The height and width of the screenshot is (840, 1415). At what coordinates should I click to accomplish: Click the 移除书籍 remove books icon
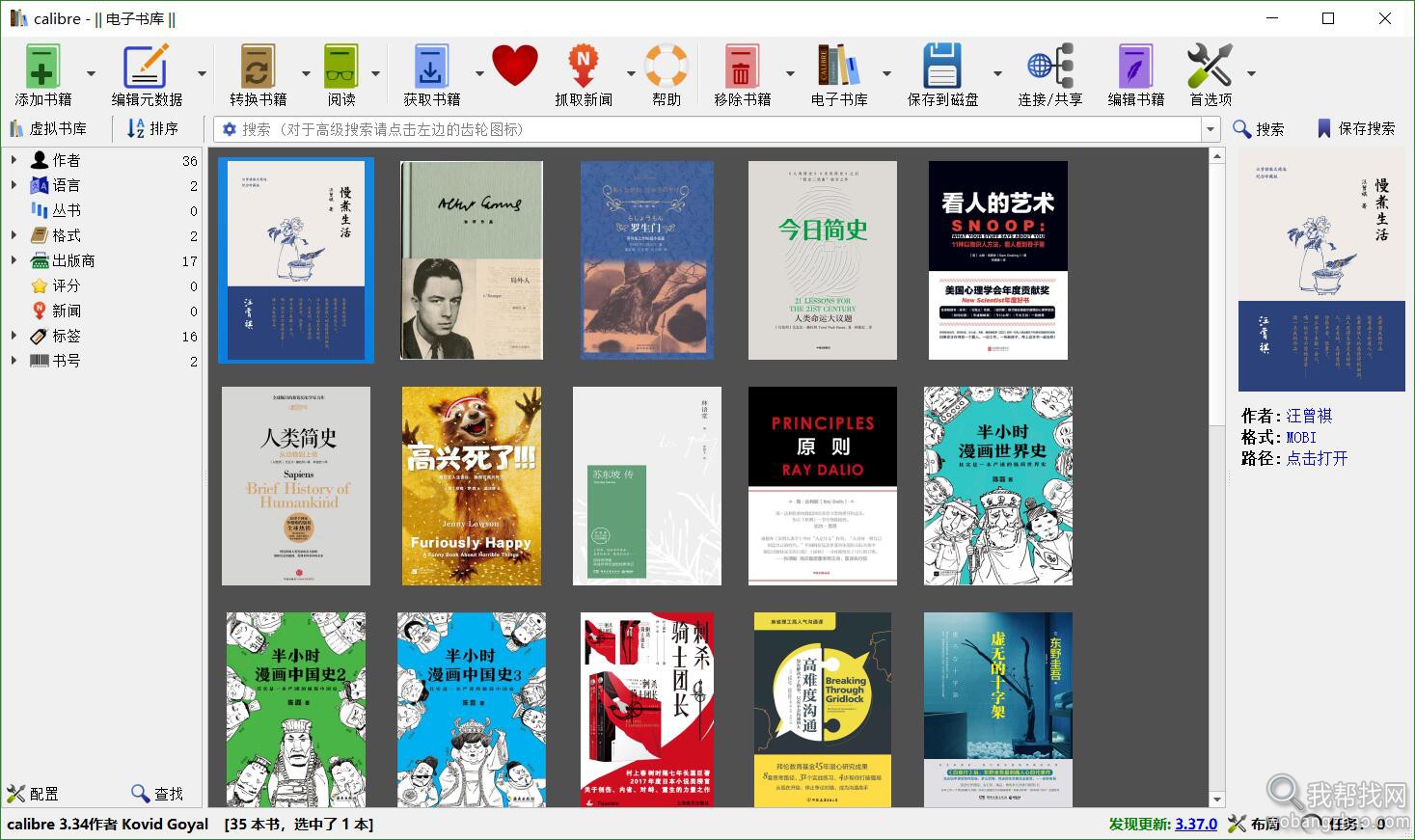[742, 67]
